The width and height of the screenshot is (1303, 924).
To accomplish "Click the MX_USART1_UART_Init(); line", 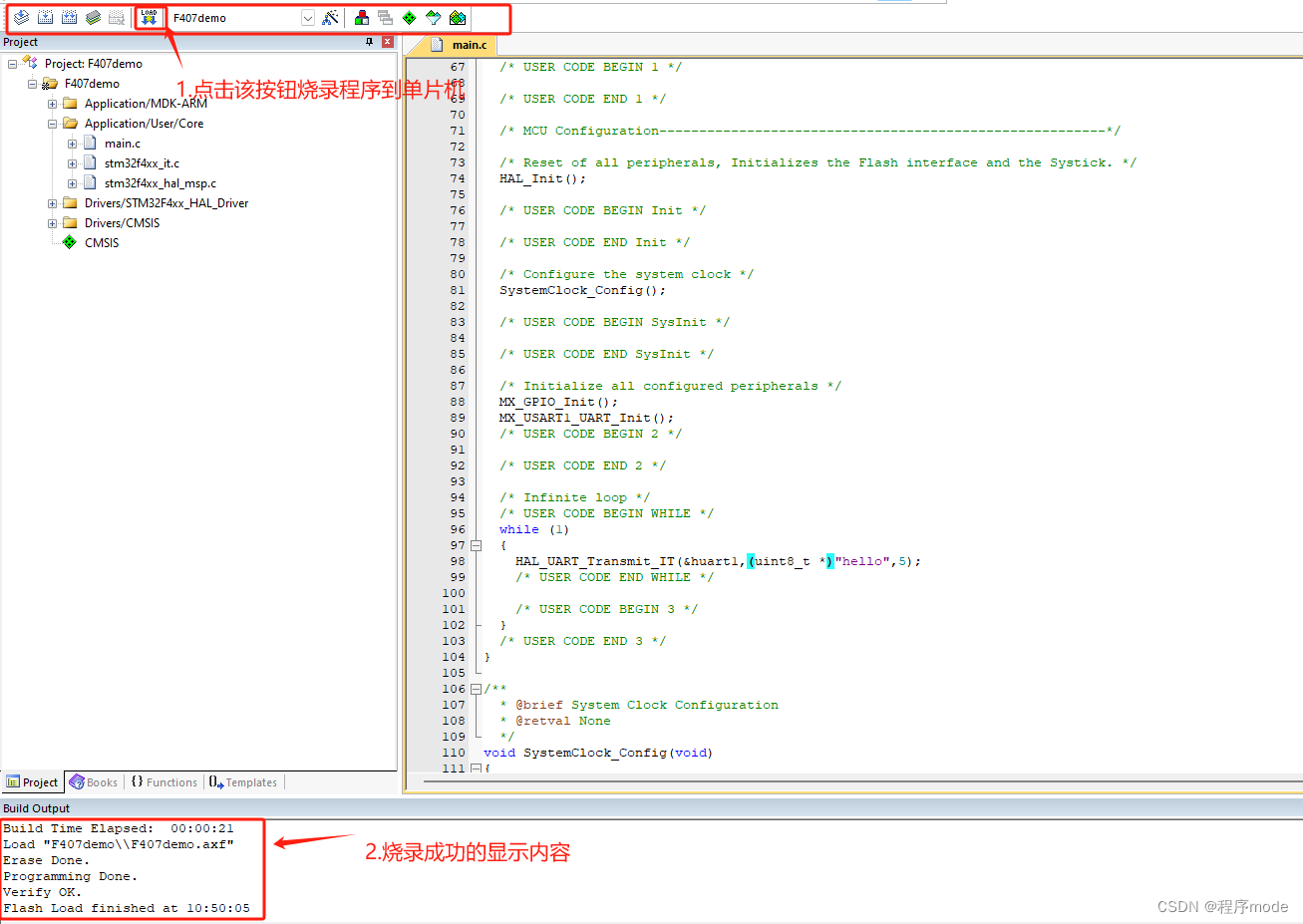I will click(x=586, y=418).
